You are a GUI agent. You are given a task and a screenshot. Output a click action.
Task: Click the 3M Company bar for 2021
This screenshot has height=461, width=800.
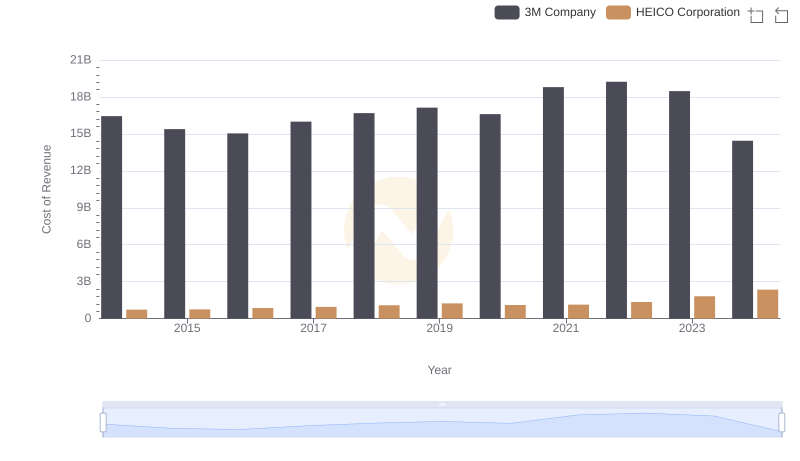point(554,203)
